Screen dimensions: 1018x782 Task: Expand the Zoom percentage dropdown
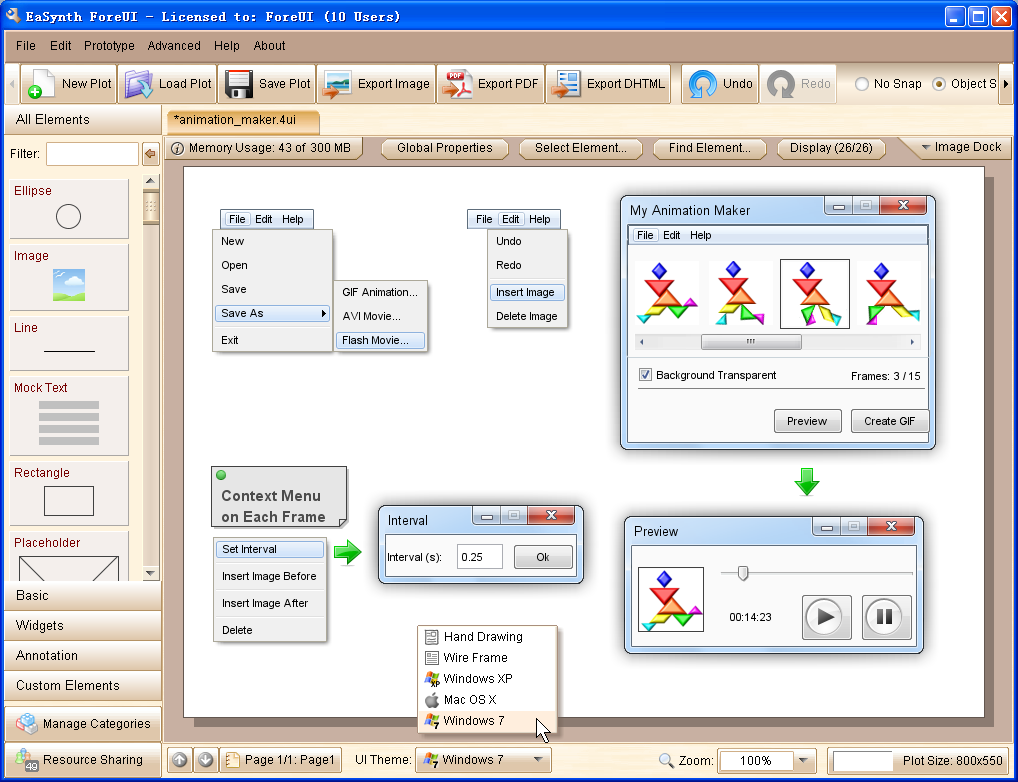click(803, 761)
